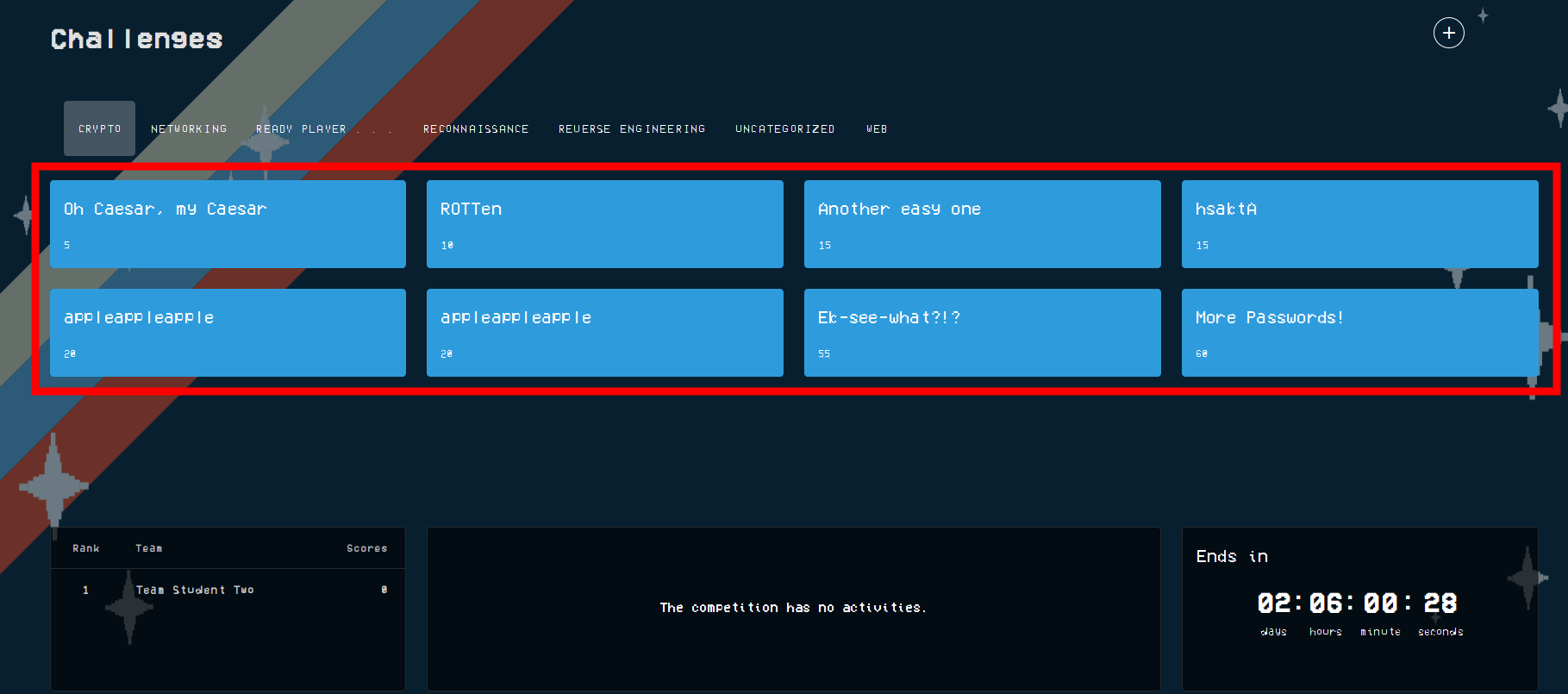Open the ROTTen challenge card
Viewport: 1568px width, 694px height.
pyautogui.click(x=605, y=224)
